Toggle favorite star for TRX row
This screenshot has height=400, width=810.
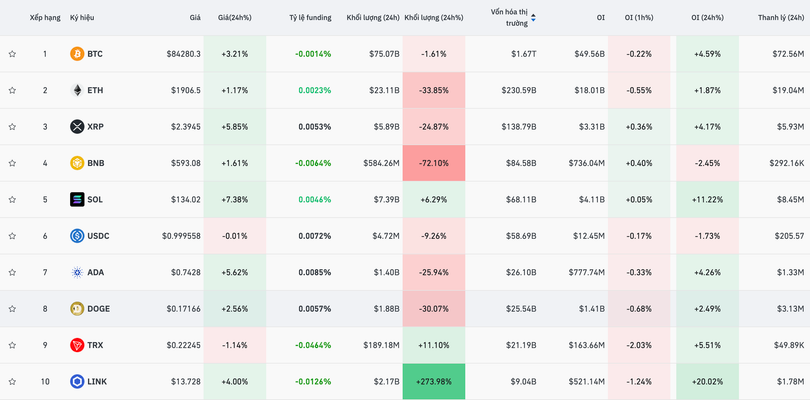(12, 345)
